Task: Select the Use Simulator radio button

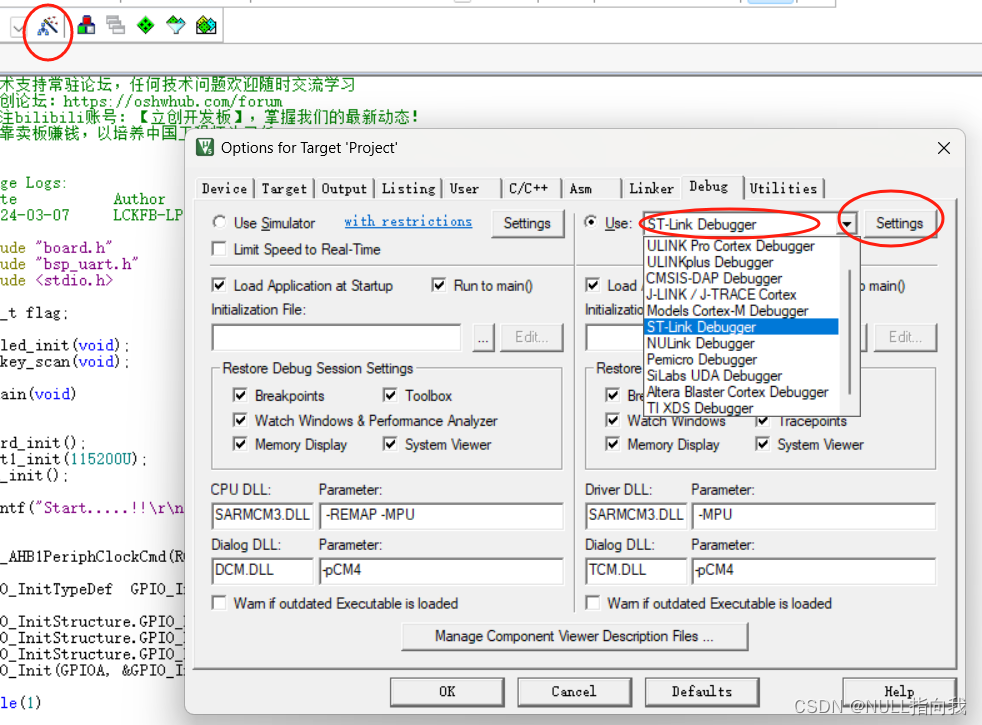Action: tap(219, 222)
